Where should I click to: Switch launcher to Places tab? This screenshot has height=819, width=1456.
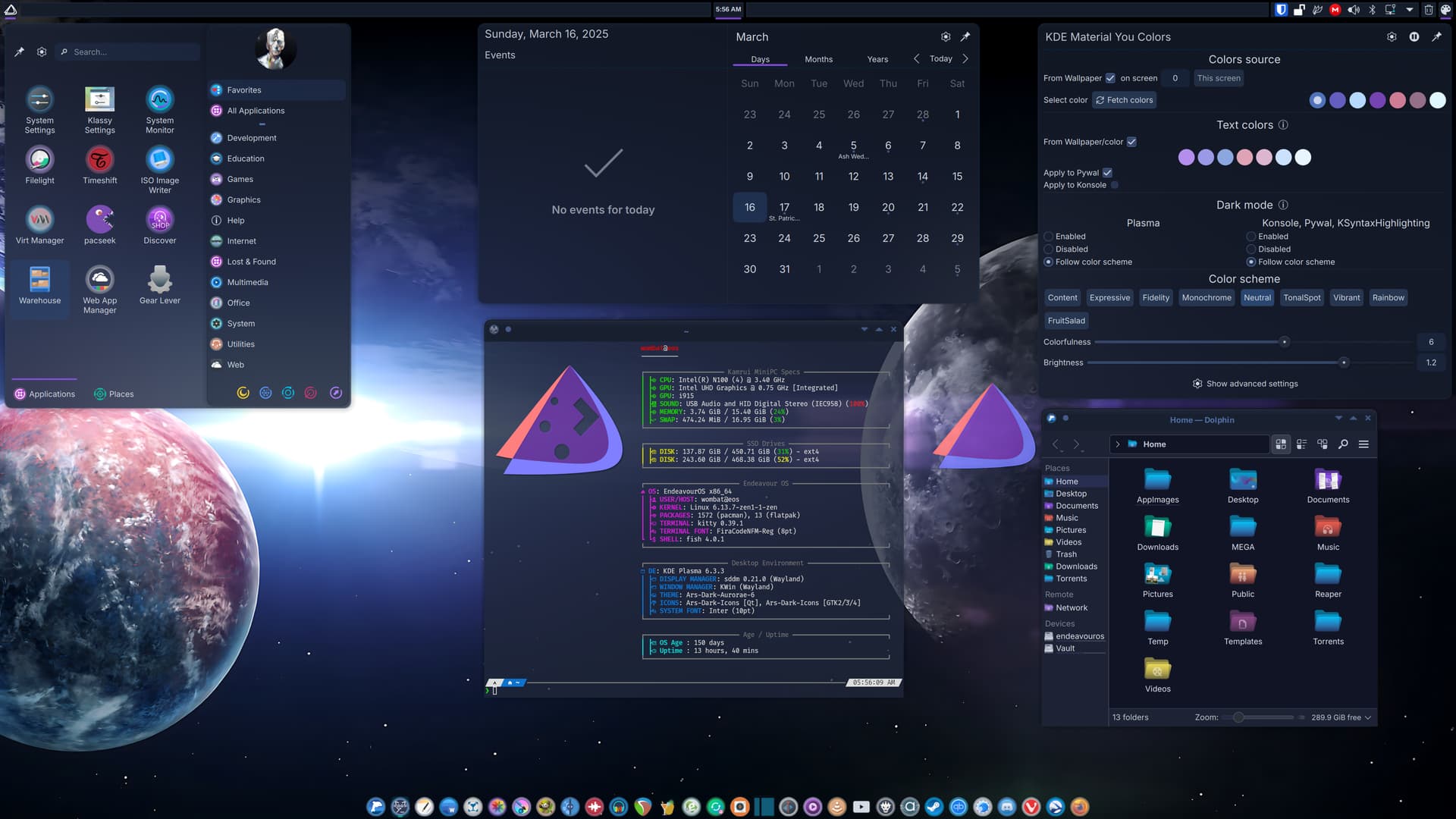click(114, 394)
